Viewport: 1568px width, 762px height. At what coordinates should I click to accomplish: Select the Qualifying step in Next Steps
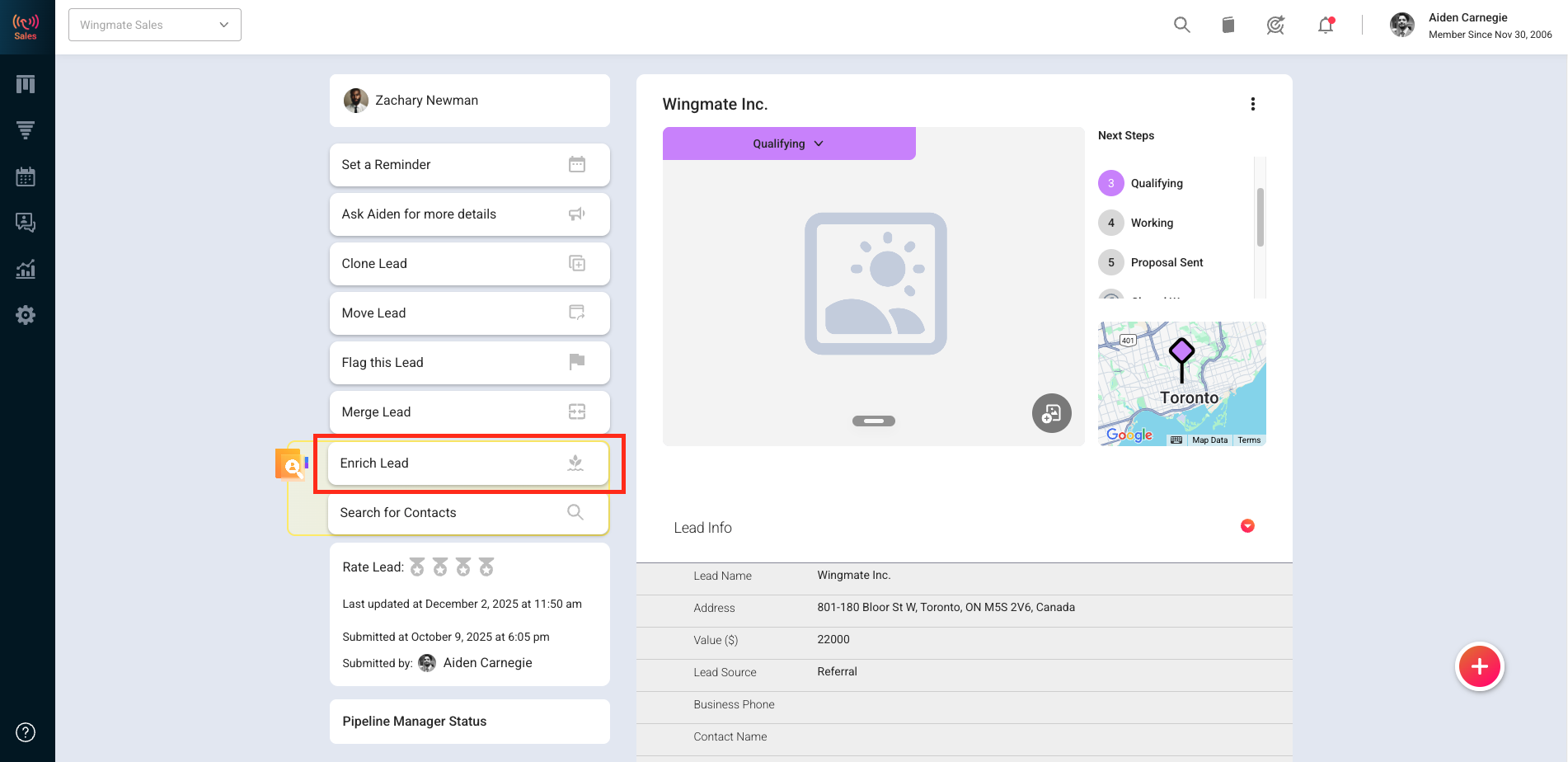pyautogui.click(x=1141, y=183)
